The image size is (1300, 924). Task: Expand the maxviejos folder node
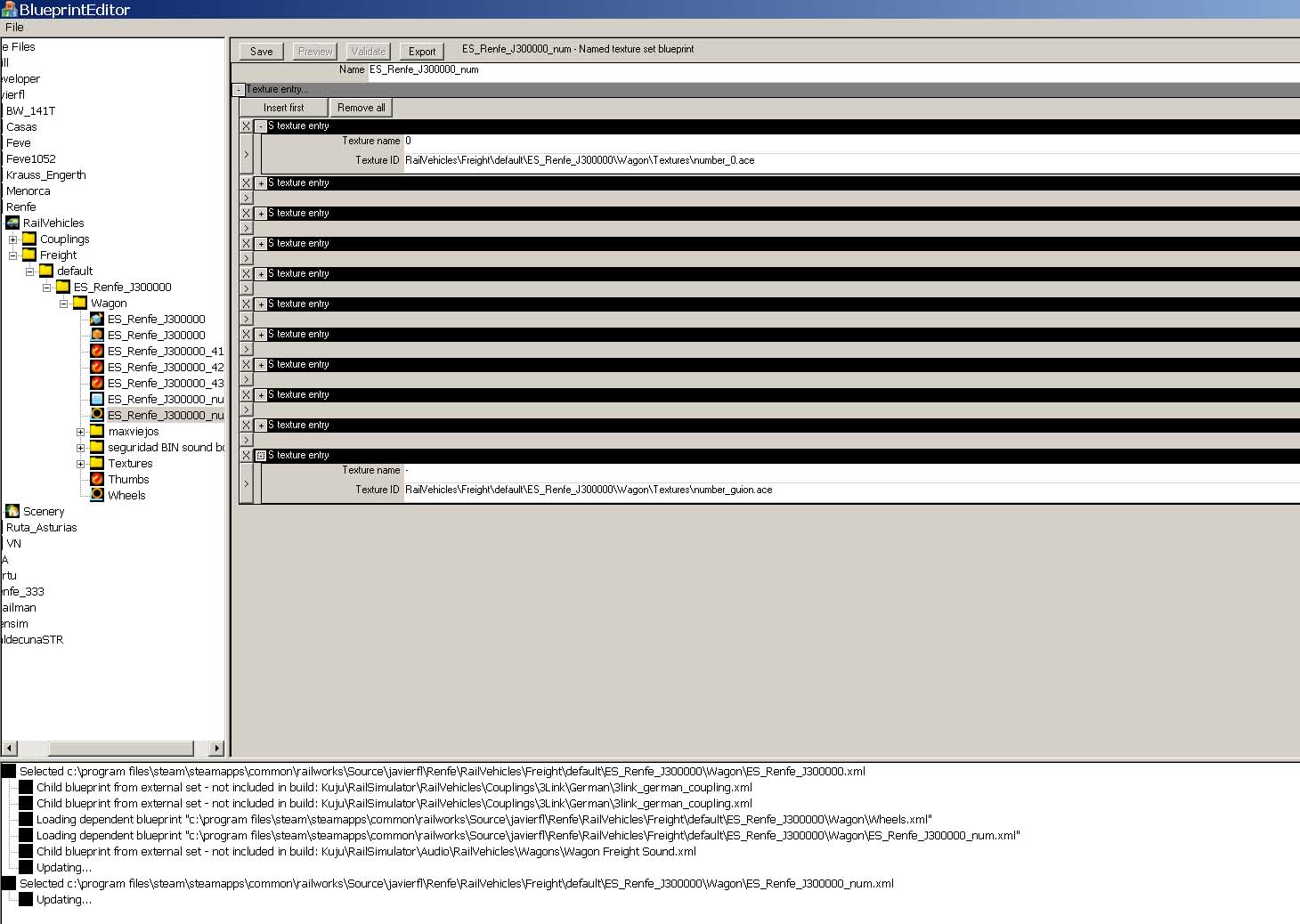point(80,432)
